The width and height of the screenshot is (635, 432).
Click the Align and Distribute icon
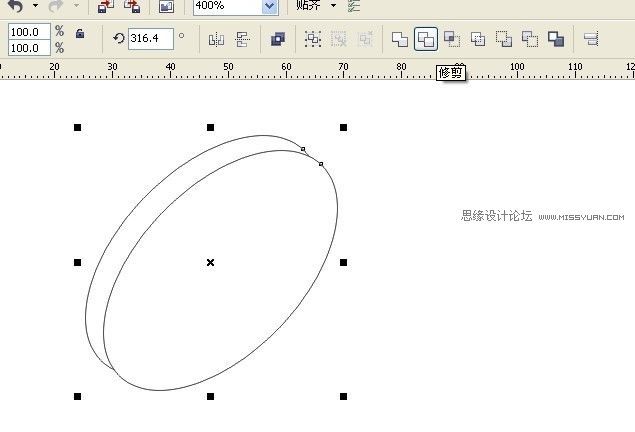pyautogui.click(x=590, y=39)
